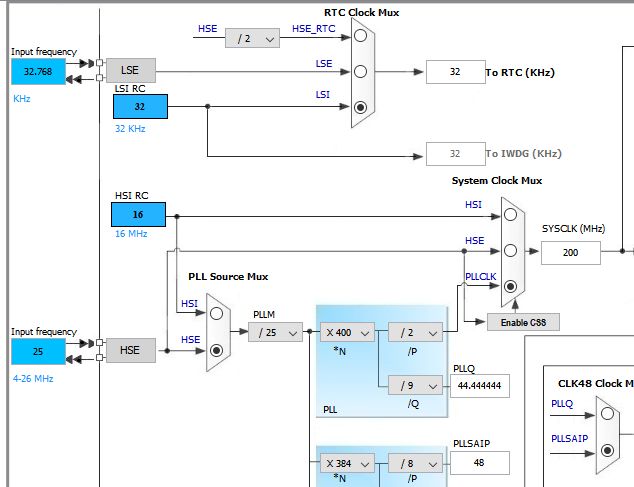Open the PLL X 400 multiplier dropdown
The height and width of the screenshot is (487, 634).
coord(347,332)
